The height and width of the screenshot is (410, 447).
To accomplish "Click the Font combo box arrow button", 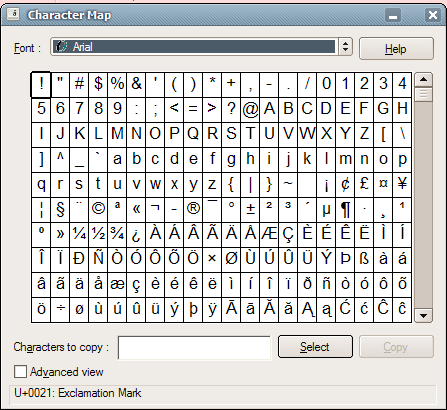I will coord(345,47).
